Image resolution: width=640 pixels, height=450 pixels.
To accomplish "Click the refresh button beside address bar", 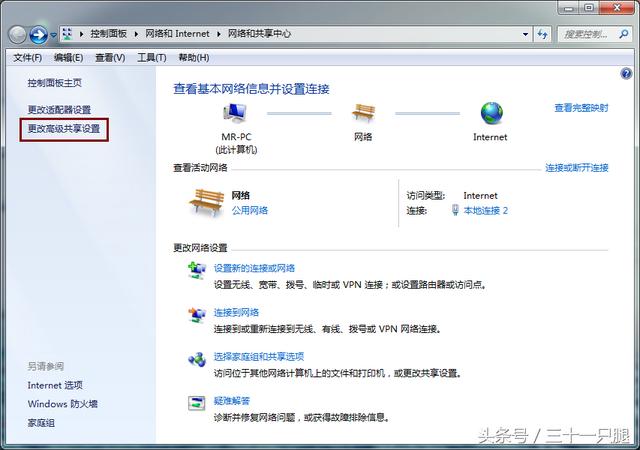I will [x=542, y=34].
